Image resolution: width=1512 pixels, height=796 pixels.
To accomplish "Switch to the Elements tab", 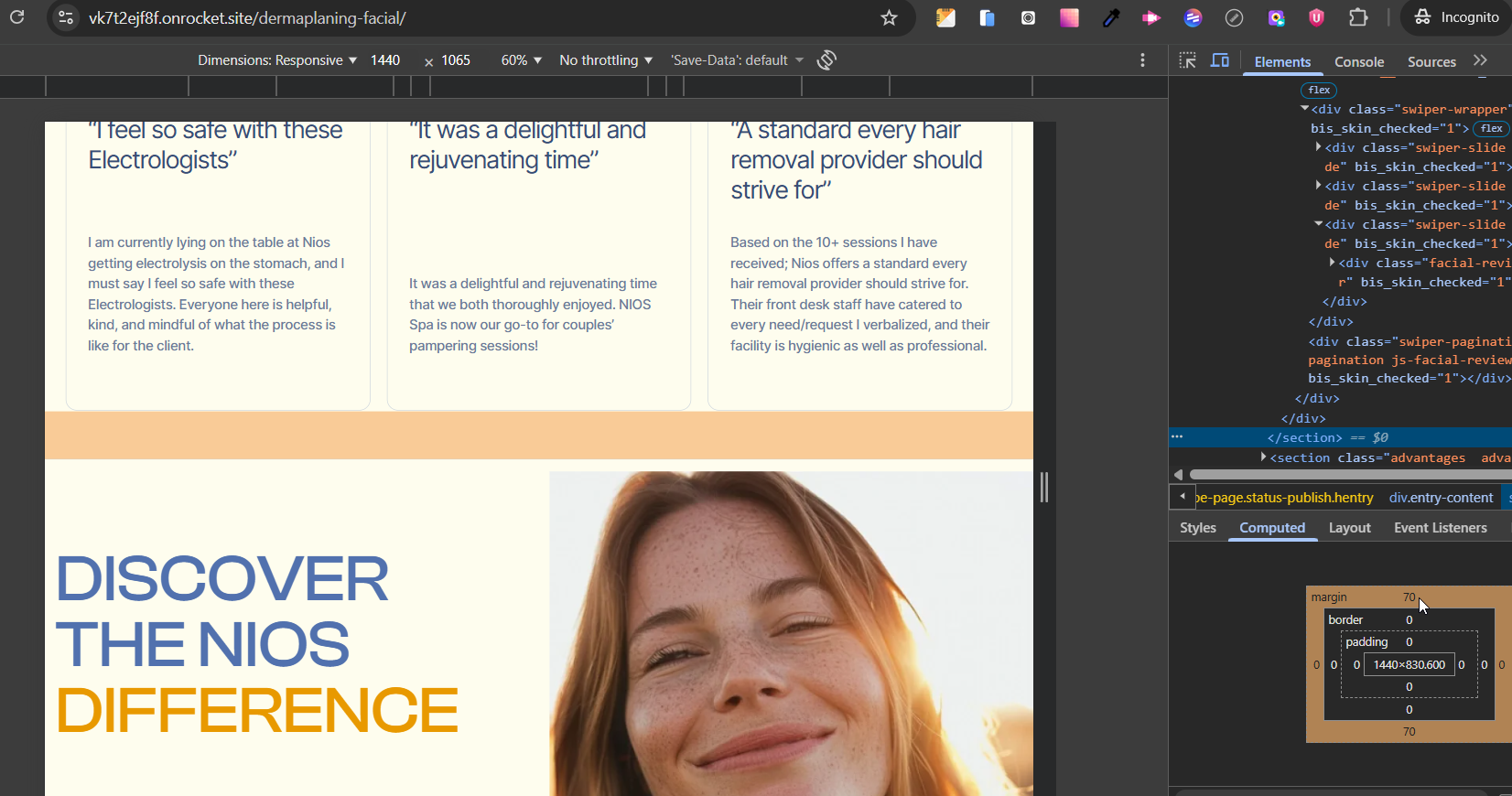I will pyautogui.click(x=1282, y=61).
